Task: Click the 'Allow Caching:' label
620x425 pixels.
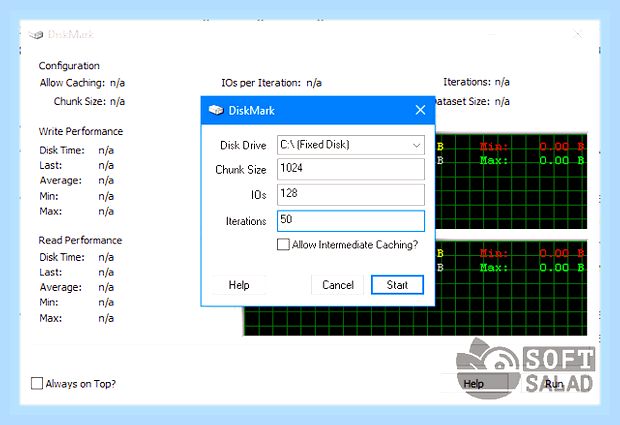Action: (72, 83)
